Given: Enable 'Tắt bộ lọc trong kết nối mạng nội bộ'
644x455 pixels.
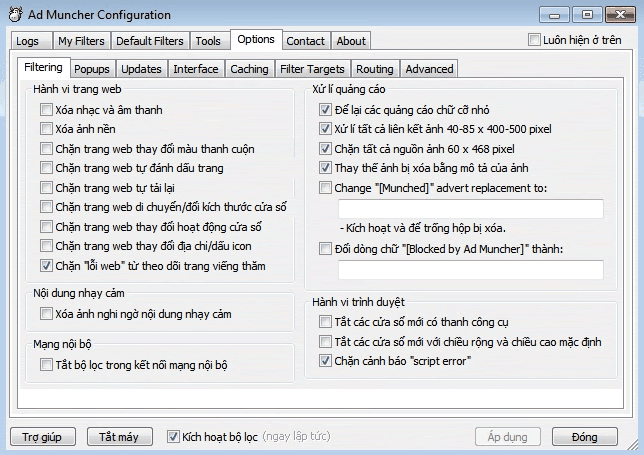Looking at the screenshot, I should 46,365.
